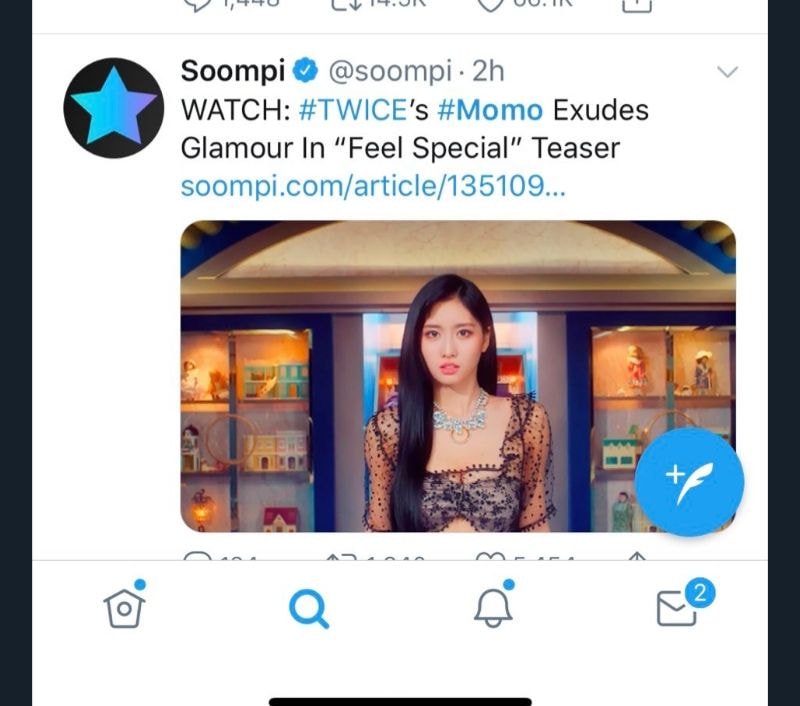This screenshot has width=800, height=706.
Task: Open the Search tab
Action: tap(308, 606)
